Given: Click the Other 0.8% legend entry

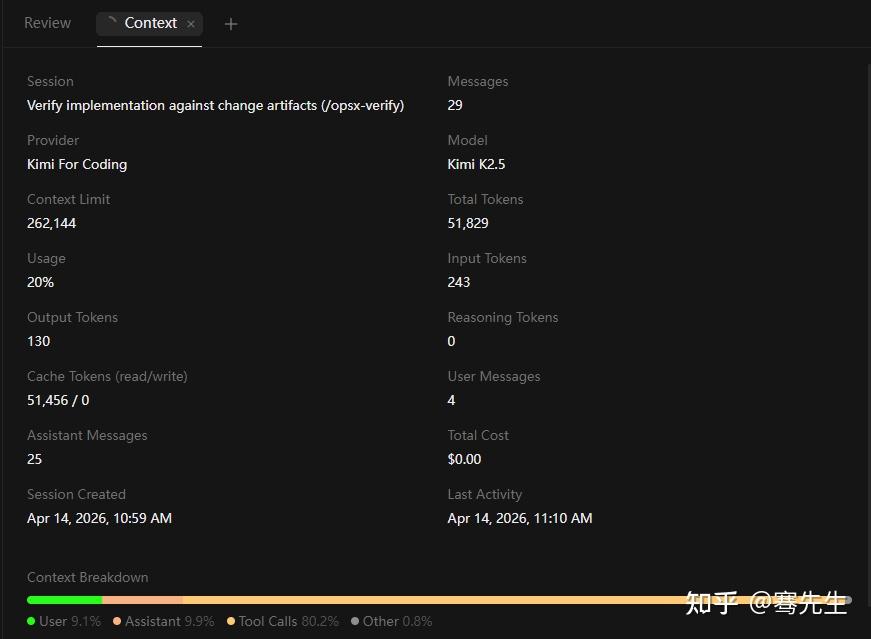Looking at the screenshot, I should (x=392, y=621).
